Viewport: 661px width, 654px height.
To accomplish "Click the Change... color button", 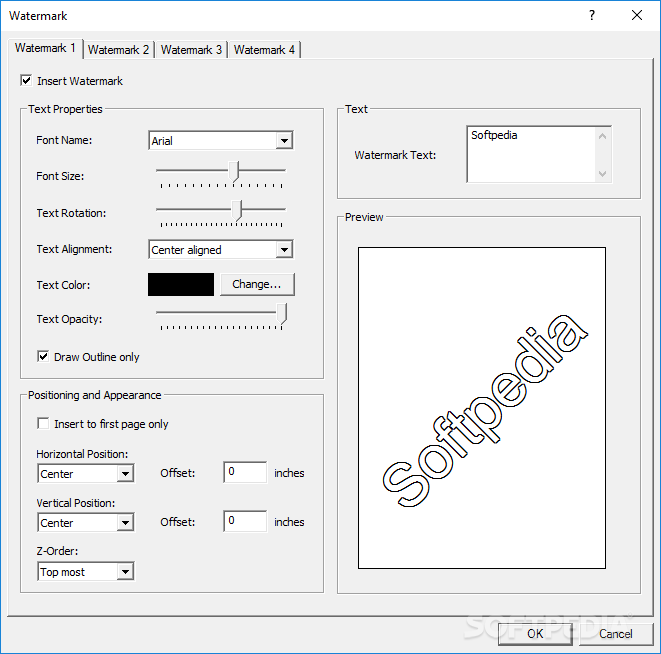I will tap(257, 285).
